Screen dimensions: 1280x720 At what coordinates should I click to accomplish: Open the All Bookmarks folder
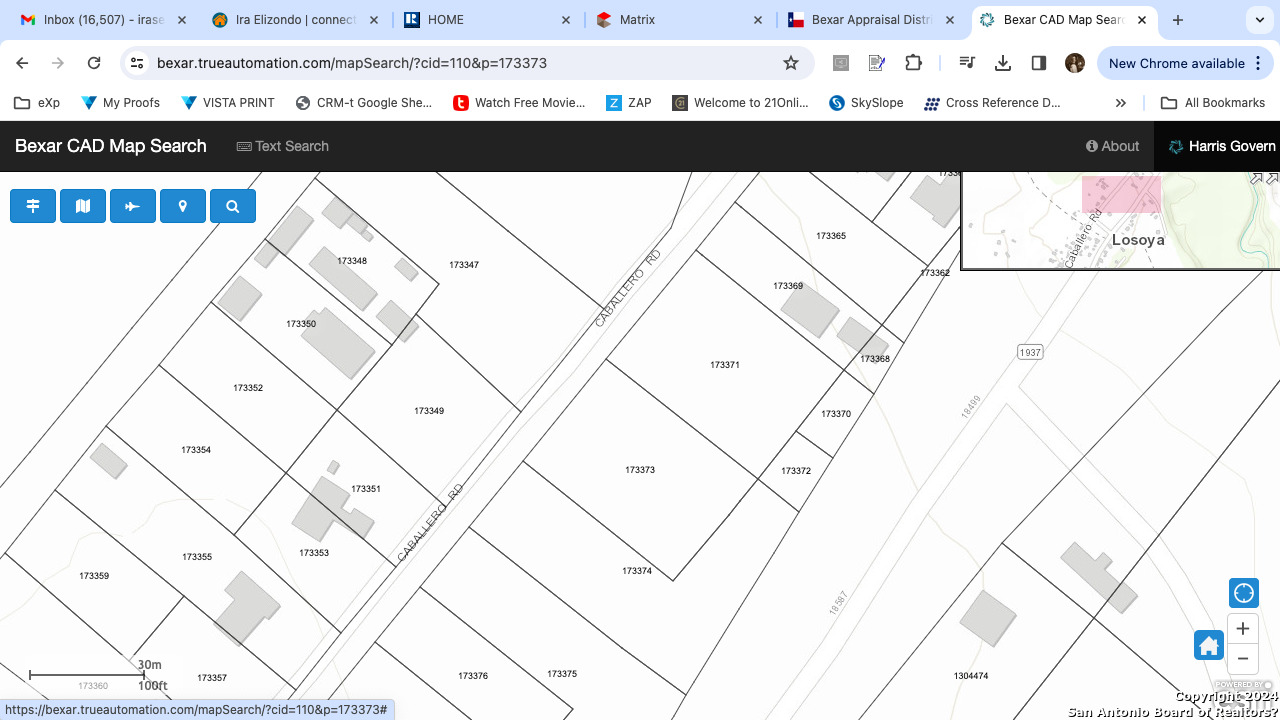1213,103
